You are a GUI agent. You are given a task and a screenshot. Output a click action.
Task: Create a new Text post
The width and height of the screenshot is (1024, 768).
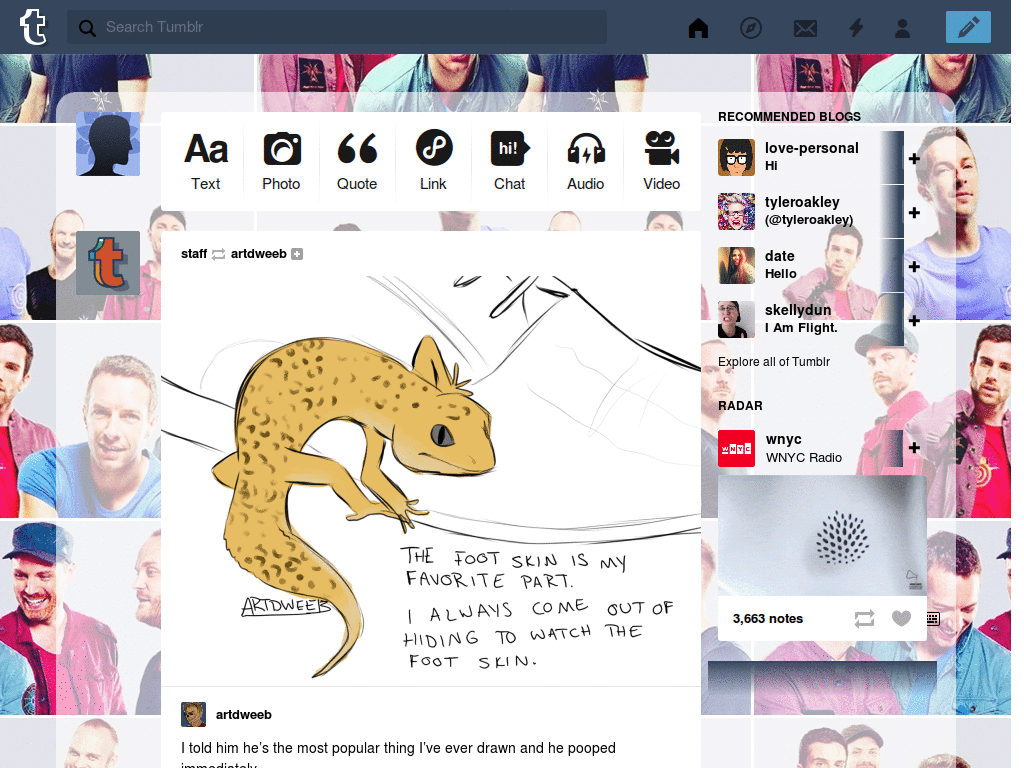click(206, 161)
